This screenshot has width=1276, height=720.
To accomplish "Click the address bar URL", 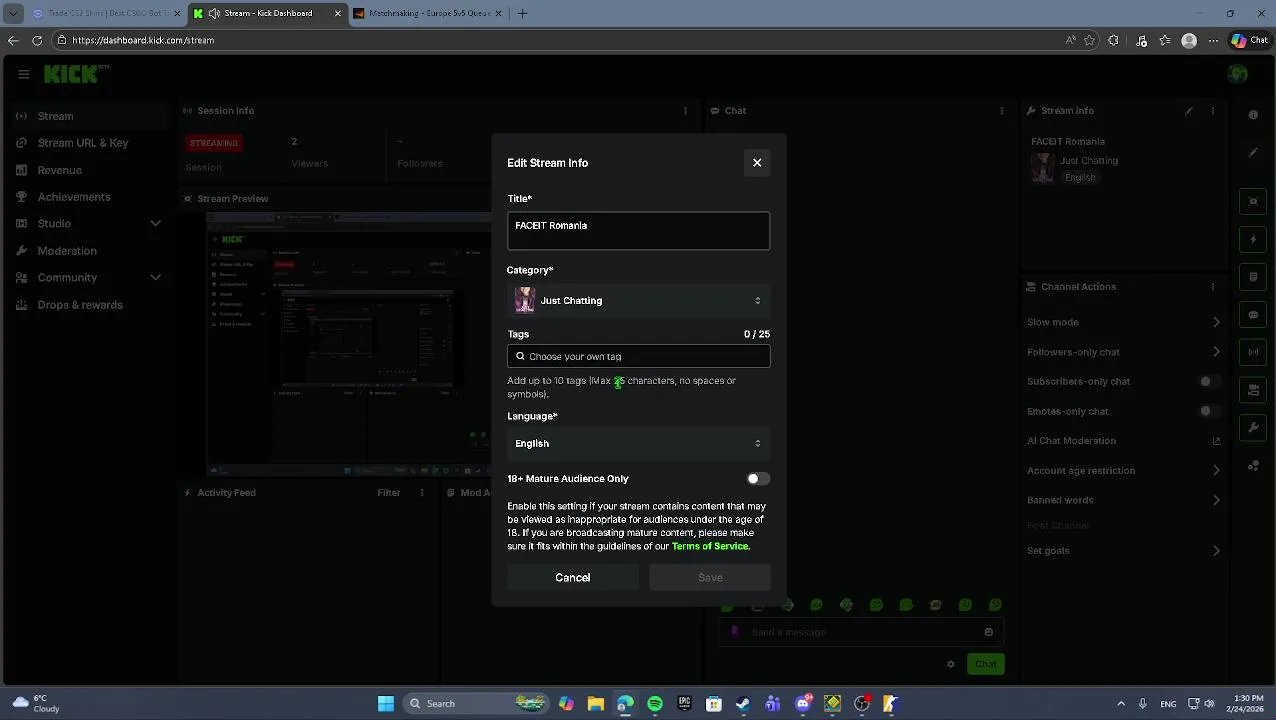I will click(x=143, y=40).
